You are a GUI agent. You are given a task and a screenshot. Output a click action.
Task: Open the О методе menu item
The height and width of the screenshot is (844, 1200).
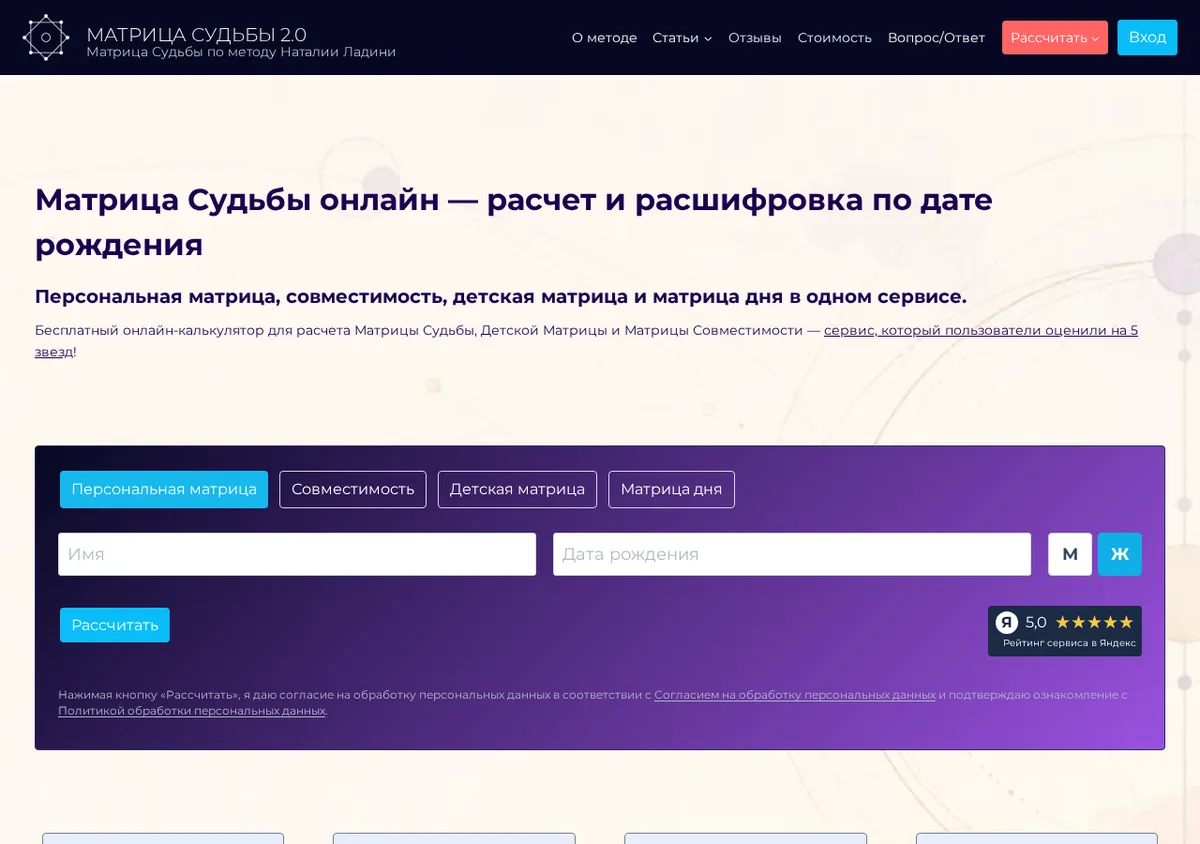tap(604, 38)
